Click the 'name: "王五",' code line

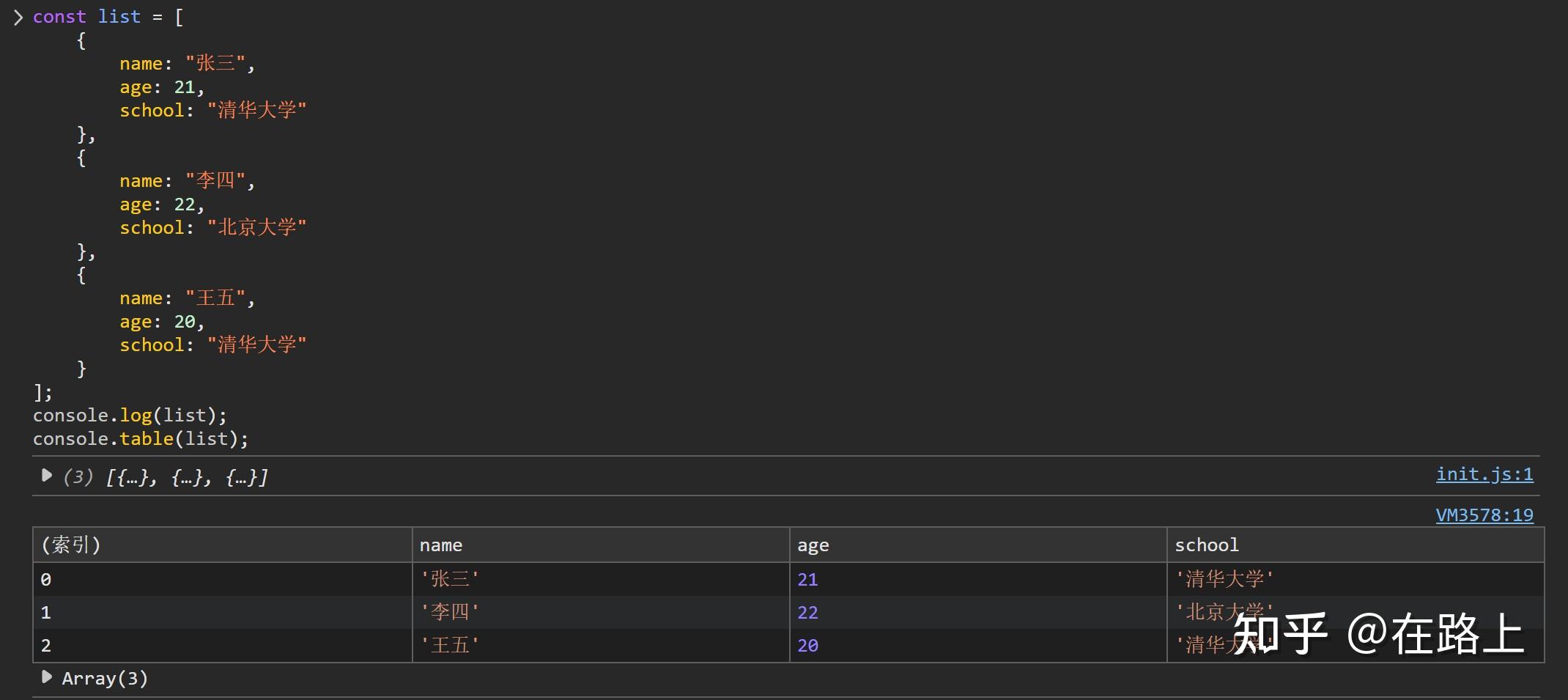click(x=188, y=298)
